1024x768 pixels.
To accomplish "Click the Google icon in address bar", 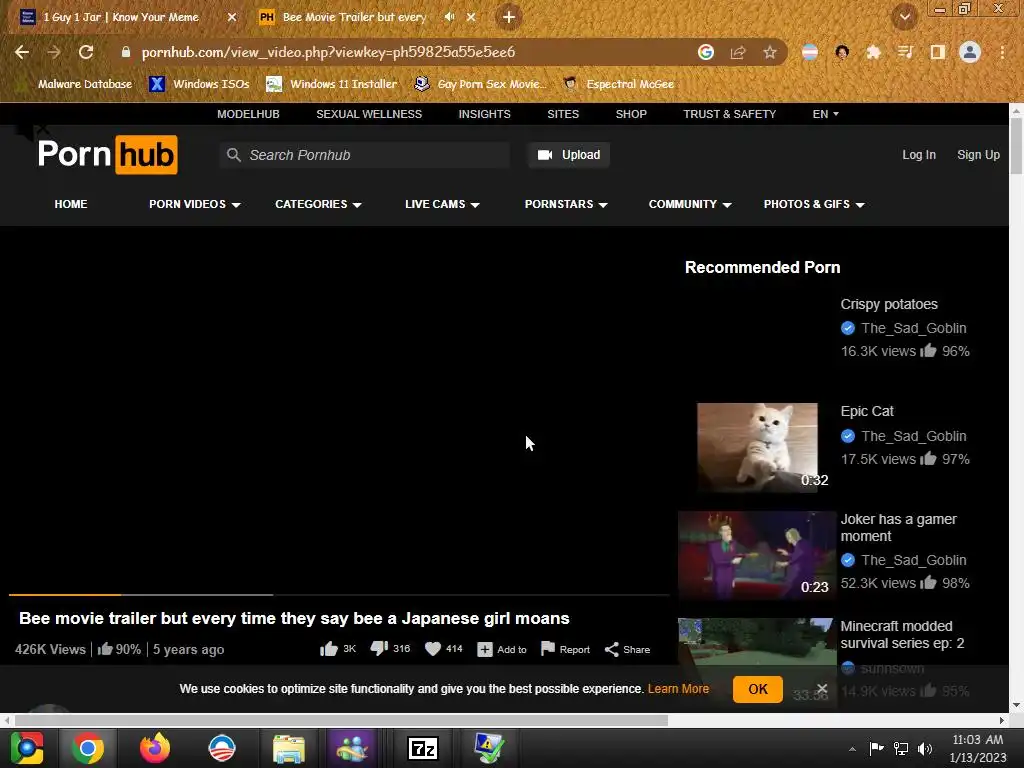I will coord(706,52).
